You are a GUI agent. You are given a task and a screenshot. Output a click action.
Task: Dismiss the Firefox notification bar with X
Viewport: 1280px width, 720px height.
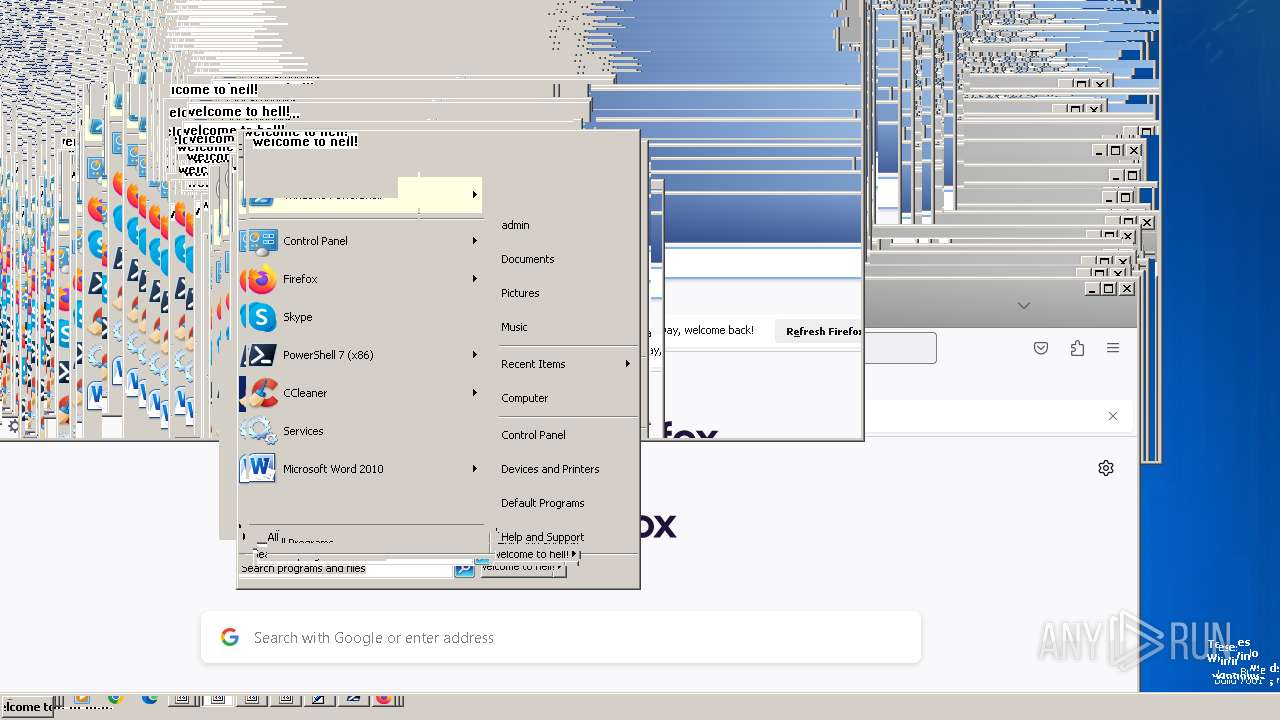click(x=1113, y=416)
